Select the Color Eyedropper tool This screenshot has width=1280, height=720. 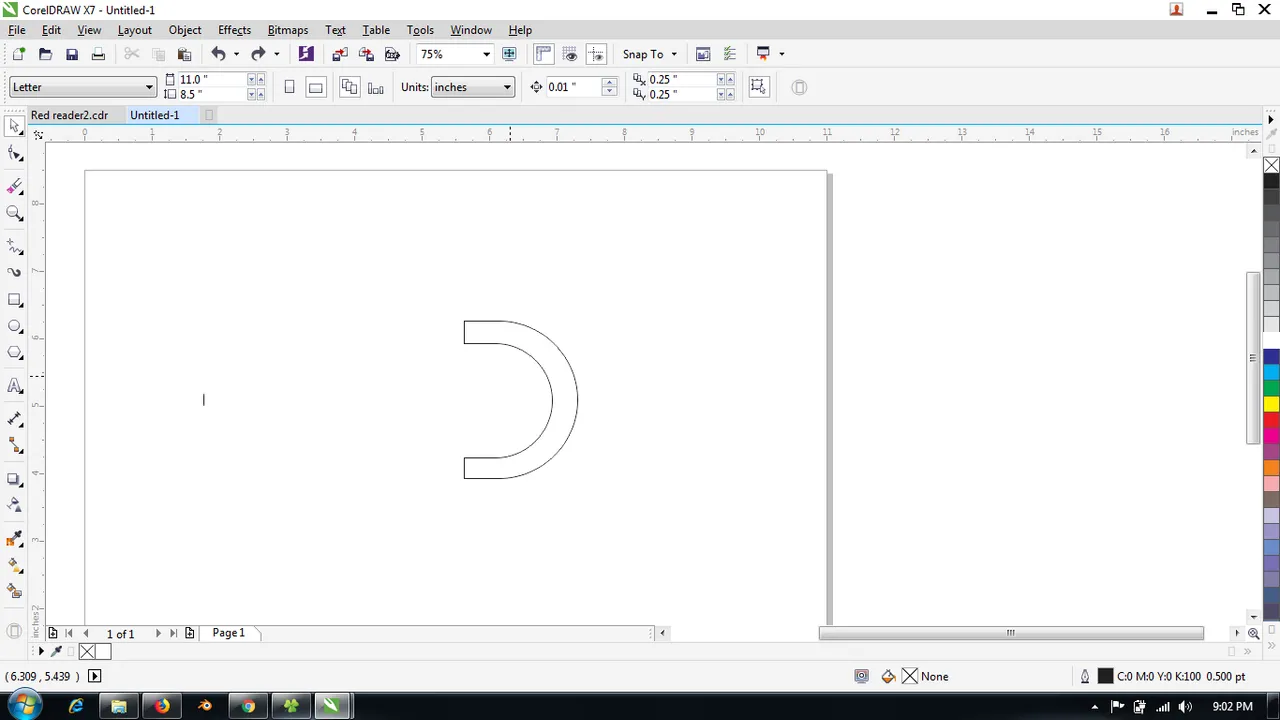coord(14,539)
